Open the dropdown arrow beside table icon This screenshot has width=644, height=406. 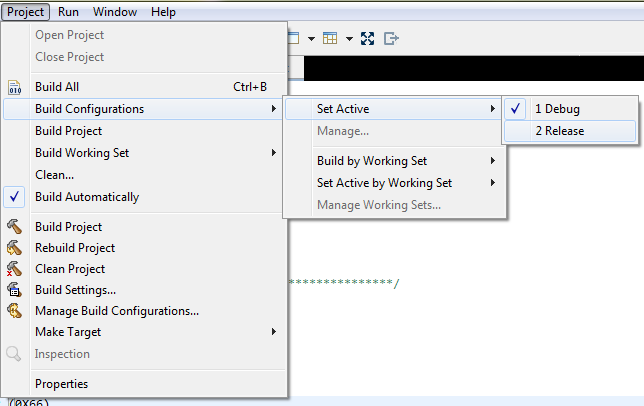pos(349,38)
